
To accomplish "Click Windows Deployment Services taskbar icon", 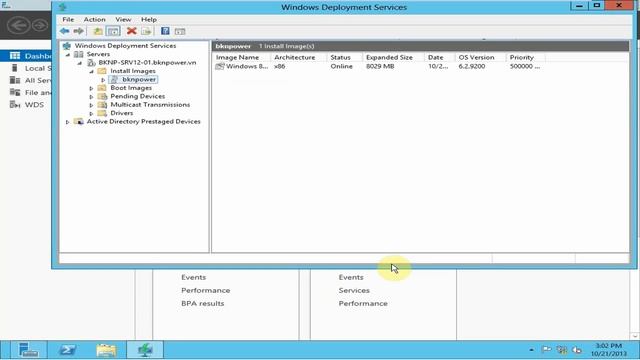I will 145,350.
